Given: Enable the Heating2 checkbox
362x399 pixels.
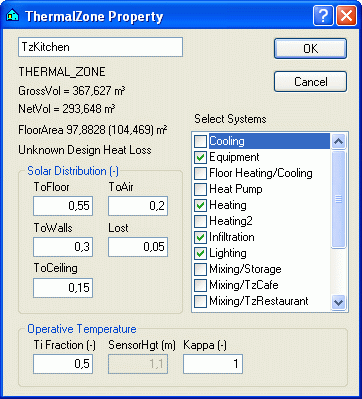Looking at the screenshot, I should click(200, 221).
